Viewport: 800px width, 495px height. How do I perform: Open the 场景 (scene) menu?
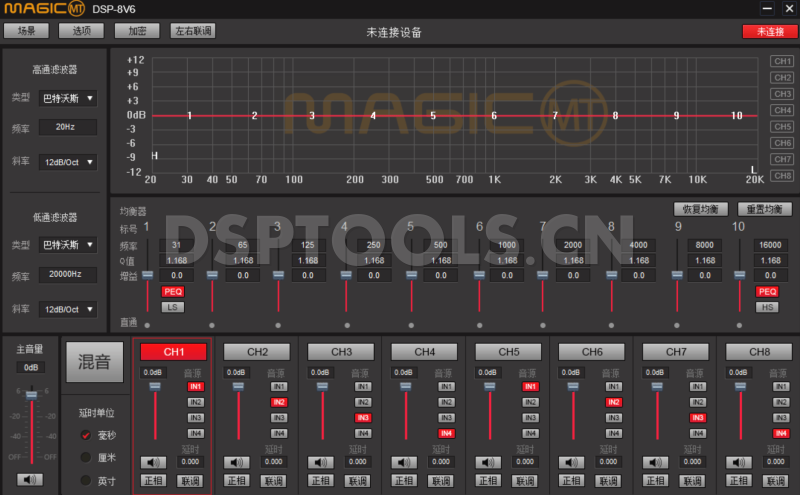point(27,31)
